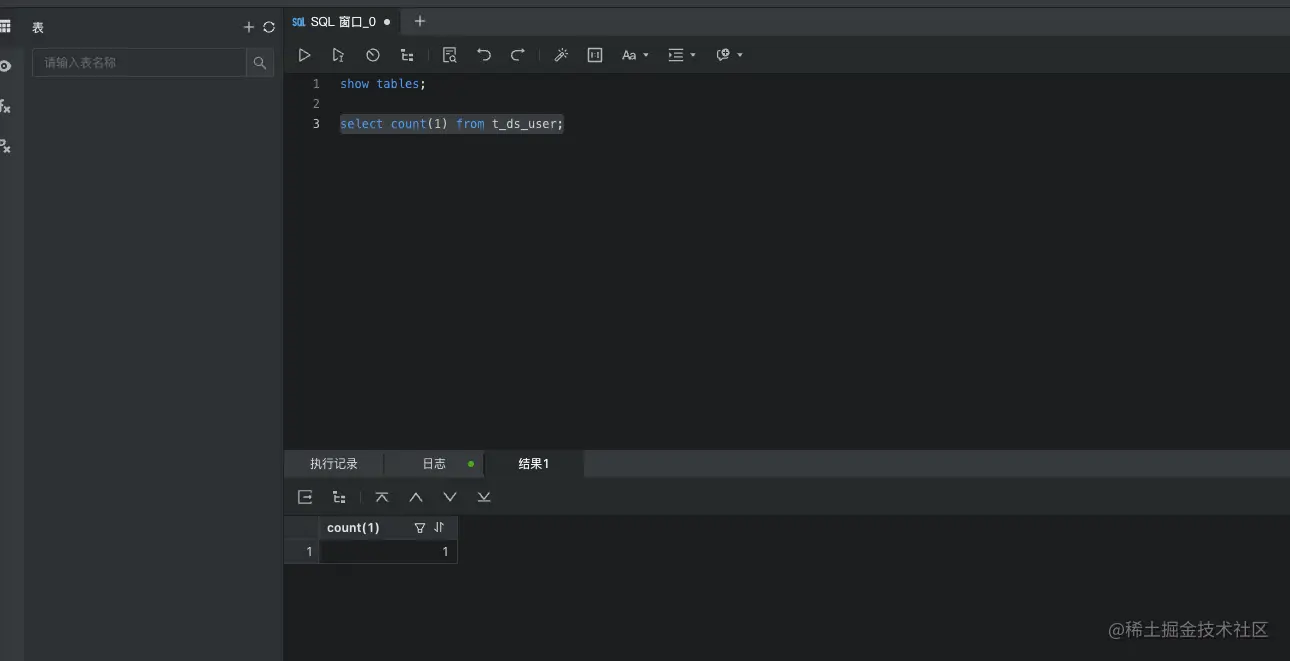Image resolution: width=1290 pixels, height=661 pixels.
Task: Select the 结果1 tab
Action: pos(534,464)
